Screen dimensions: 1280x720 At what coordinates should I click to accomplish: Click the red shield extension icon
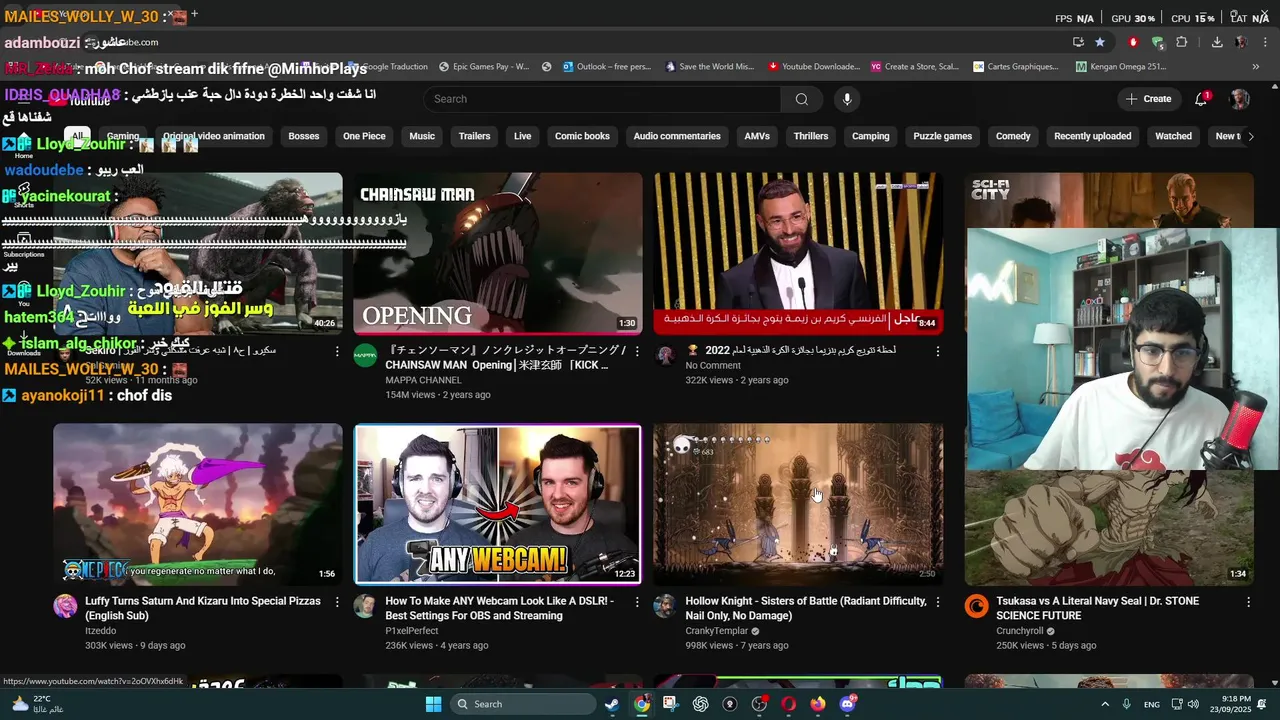(x=1133, y=42)
